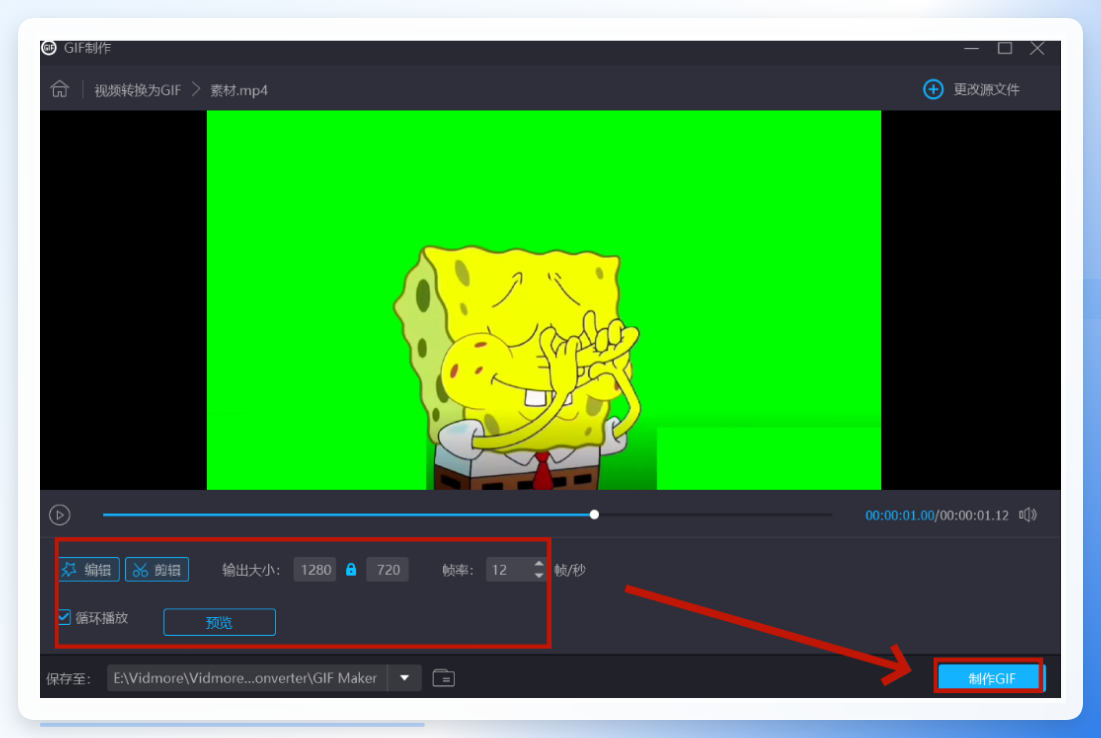The width and height of the screenshot is (1101, 738).
Task: Click the save path field E:\Vidmore
Action: pyautogui.click(x=246, y=678)
